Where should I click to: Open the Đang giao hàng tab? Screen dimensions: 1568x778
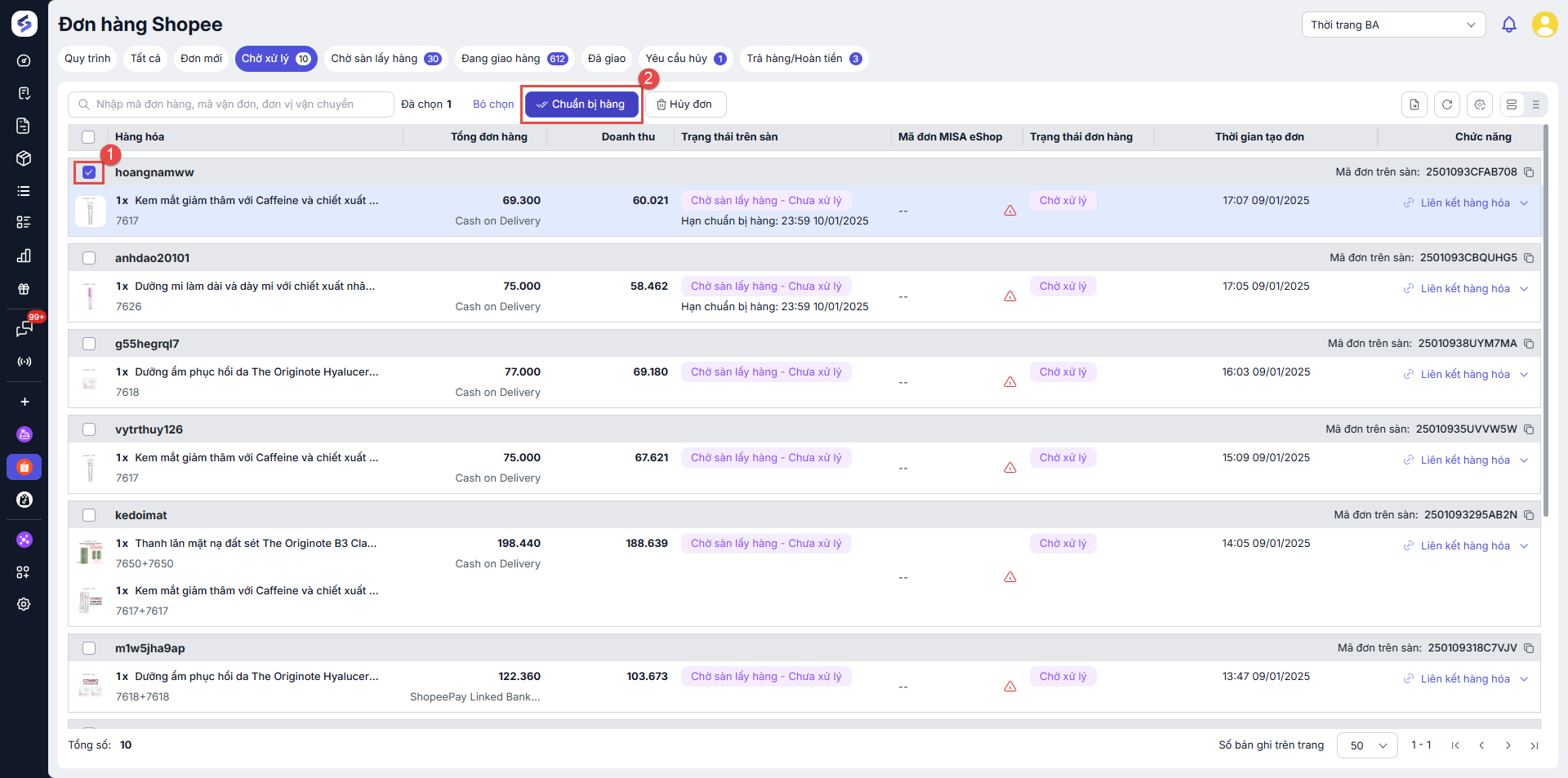[513, 59]
